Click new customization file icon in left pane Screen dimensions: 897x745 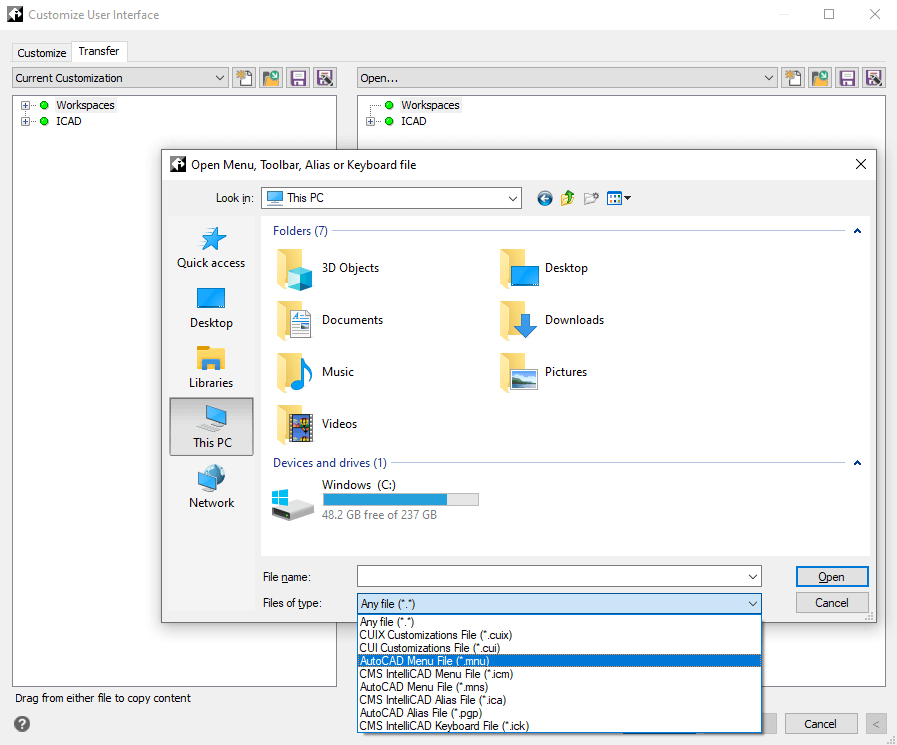tap(244, 78)
